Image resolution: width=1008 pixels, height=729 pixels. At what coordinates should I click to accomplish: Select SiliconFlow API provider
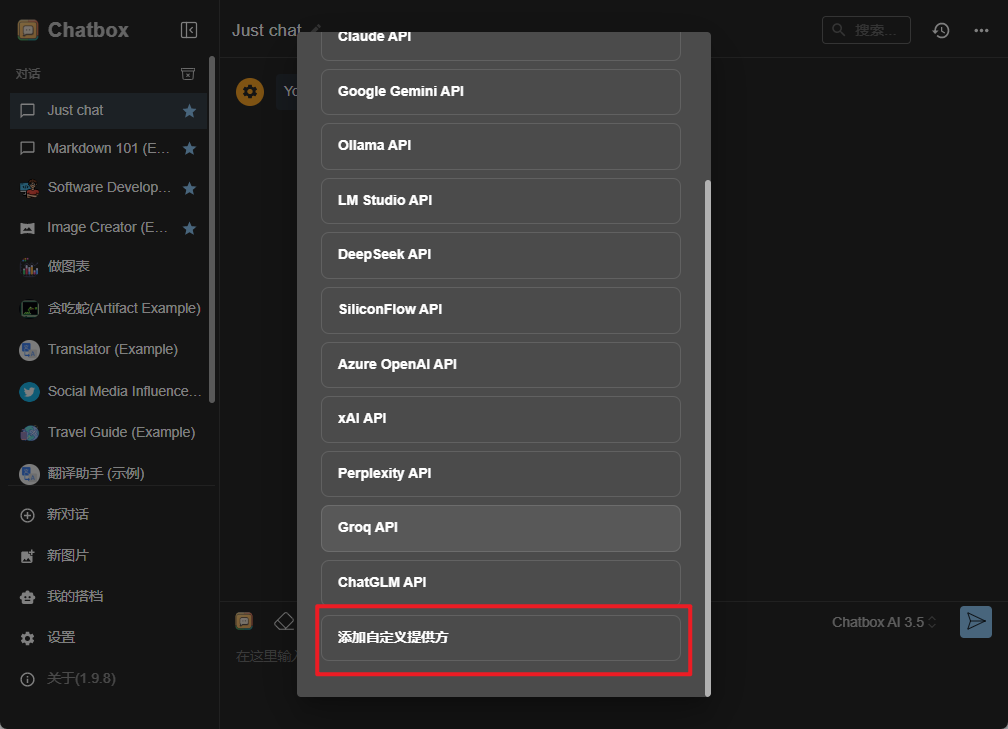point(501,310)
